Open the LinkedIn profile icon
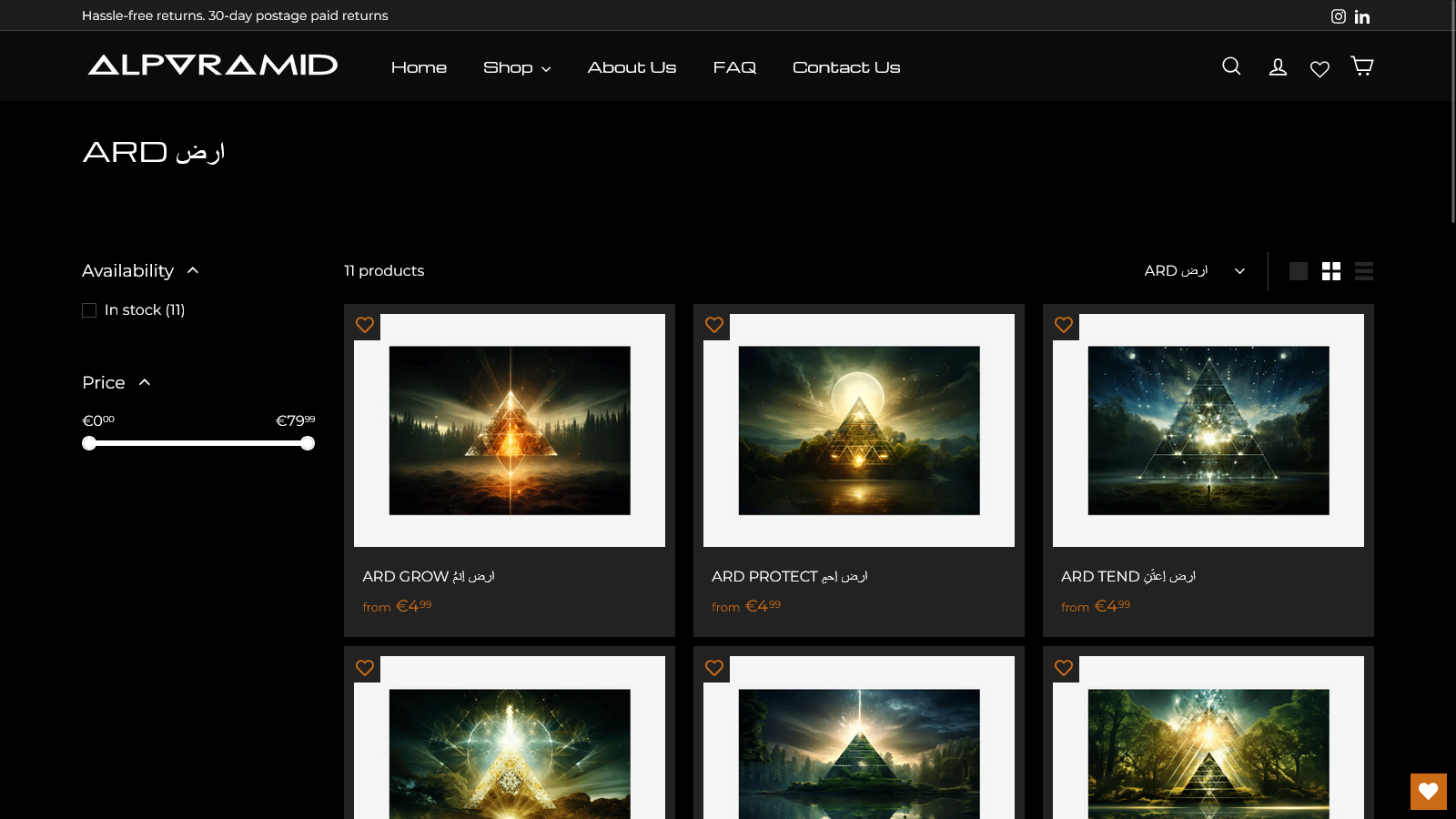The width and height of the screenshot is (1456, 819). [x=1362, y=16]
